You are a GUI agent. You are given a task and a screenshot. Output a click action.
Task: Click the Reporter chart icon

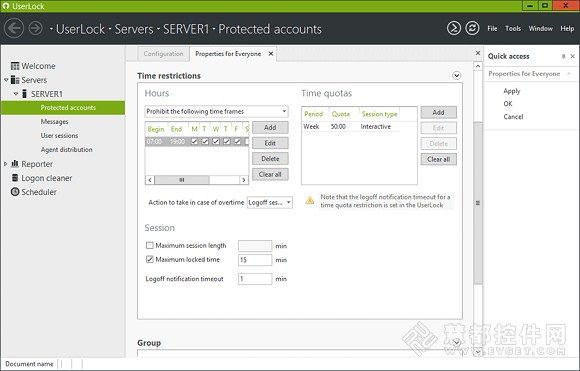tap(15, 163)
